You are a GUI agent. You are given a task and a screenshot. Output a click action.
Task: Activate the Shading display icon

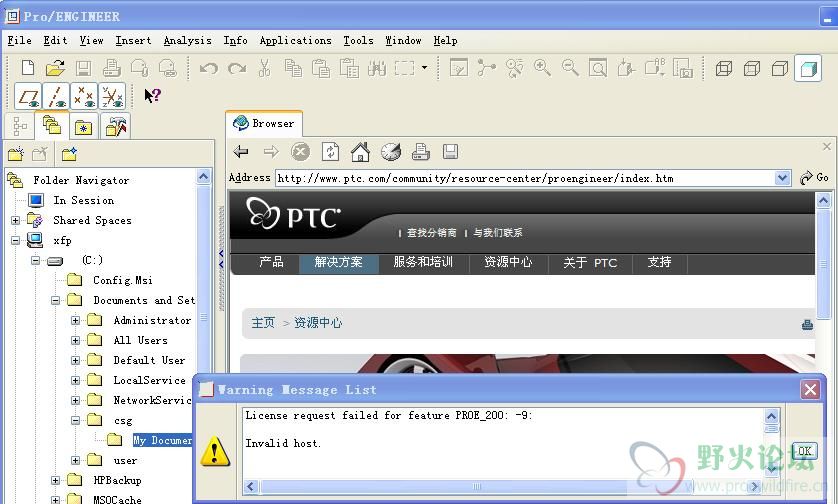(x=808, y=68)
